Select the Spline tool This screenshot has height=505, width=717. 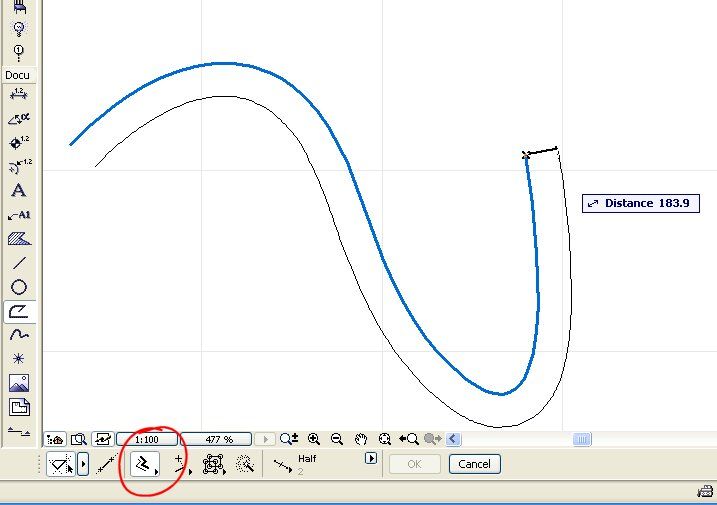pyautogui.click(x=19, y=335)
